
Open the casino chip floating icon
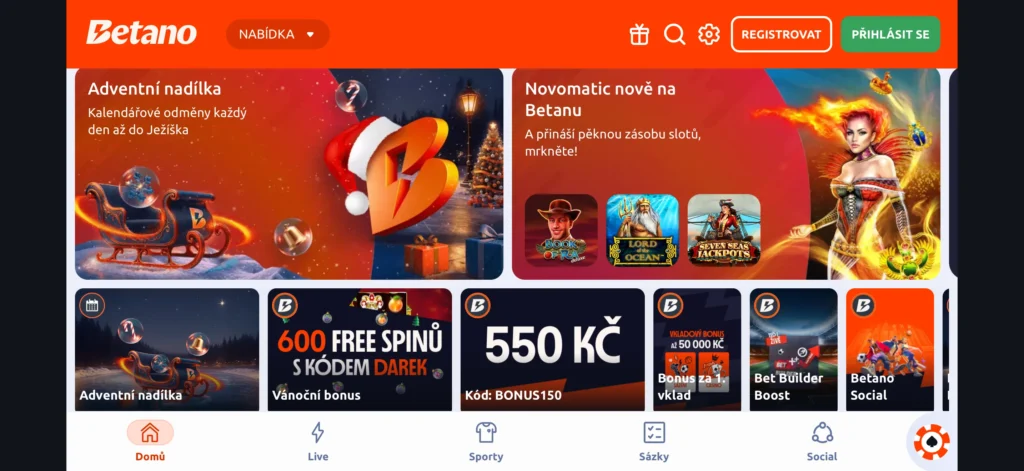(932, 442)
